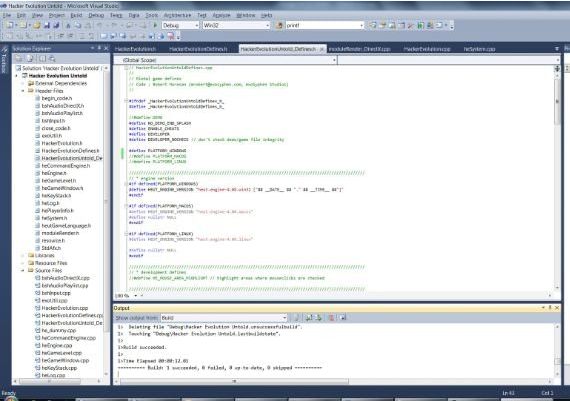This screenshot has width=570, height=401.
Task: Click the Find Message in Code output icon
Action: (296, 318)
